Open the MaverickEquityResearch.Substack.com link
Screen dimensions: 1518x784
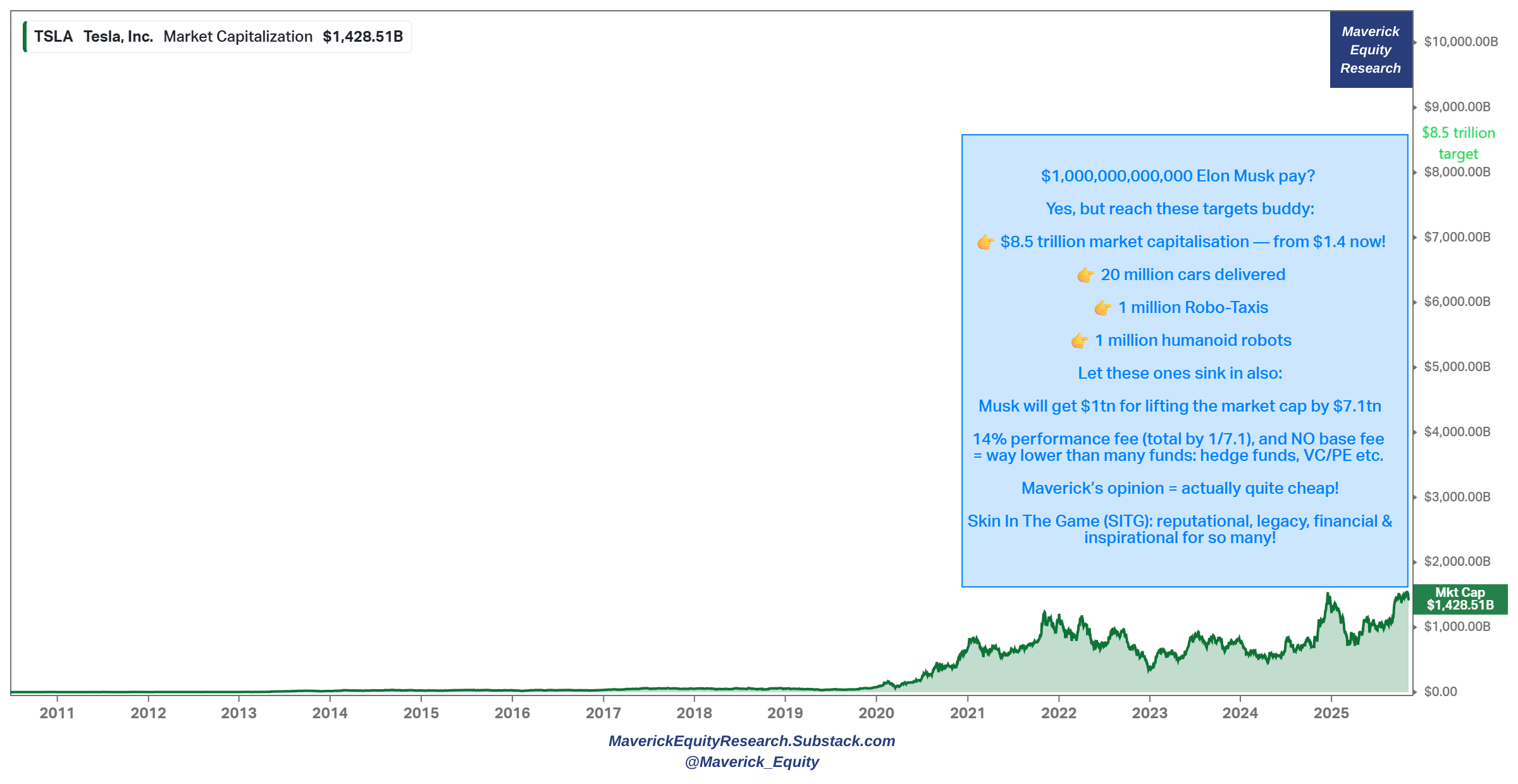[751, 741]
